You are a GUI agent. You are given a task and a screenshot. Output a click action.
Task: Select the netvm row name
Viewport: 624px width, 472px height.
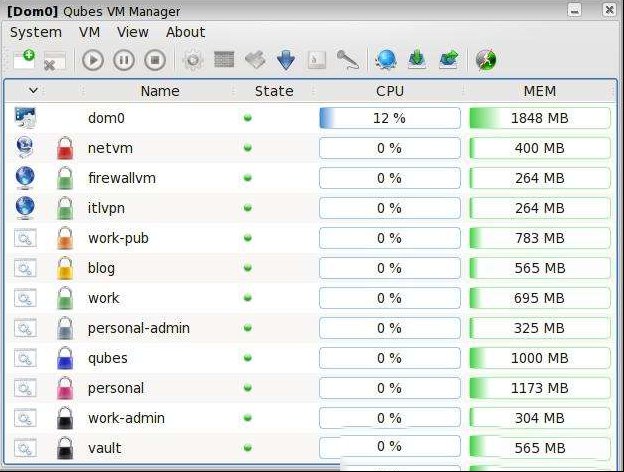[x=110, y=148]
